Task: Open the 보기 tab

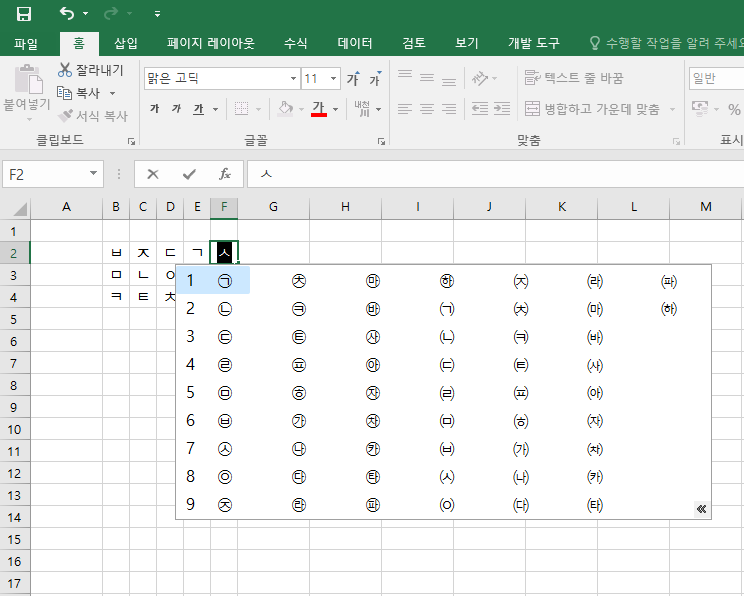Action: [467, 44]
